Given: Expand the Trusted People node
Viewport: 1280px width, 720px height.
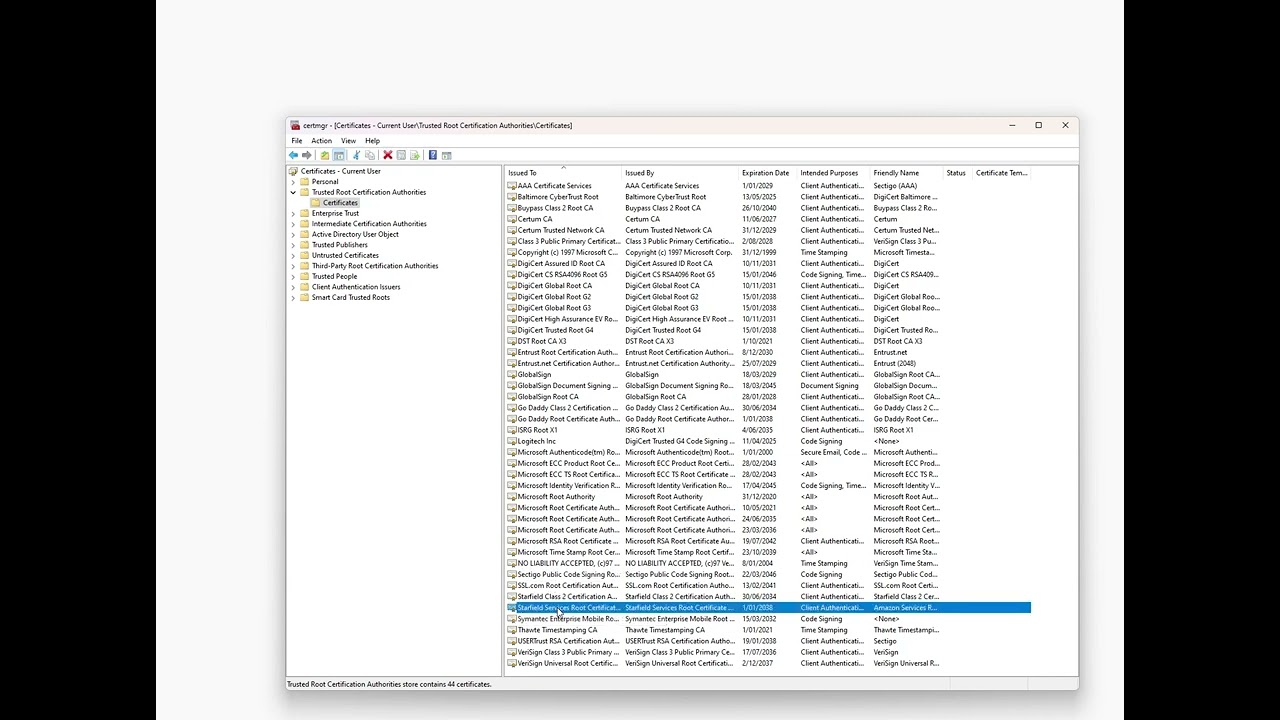Looking at the screenshot, I should pyautogui.click(x=293, y=276).
